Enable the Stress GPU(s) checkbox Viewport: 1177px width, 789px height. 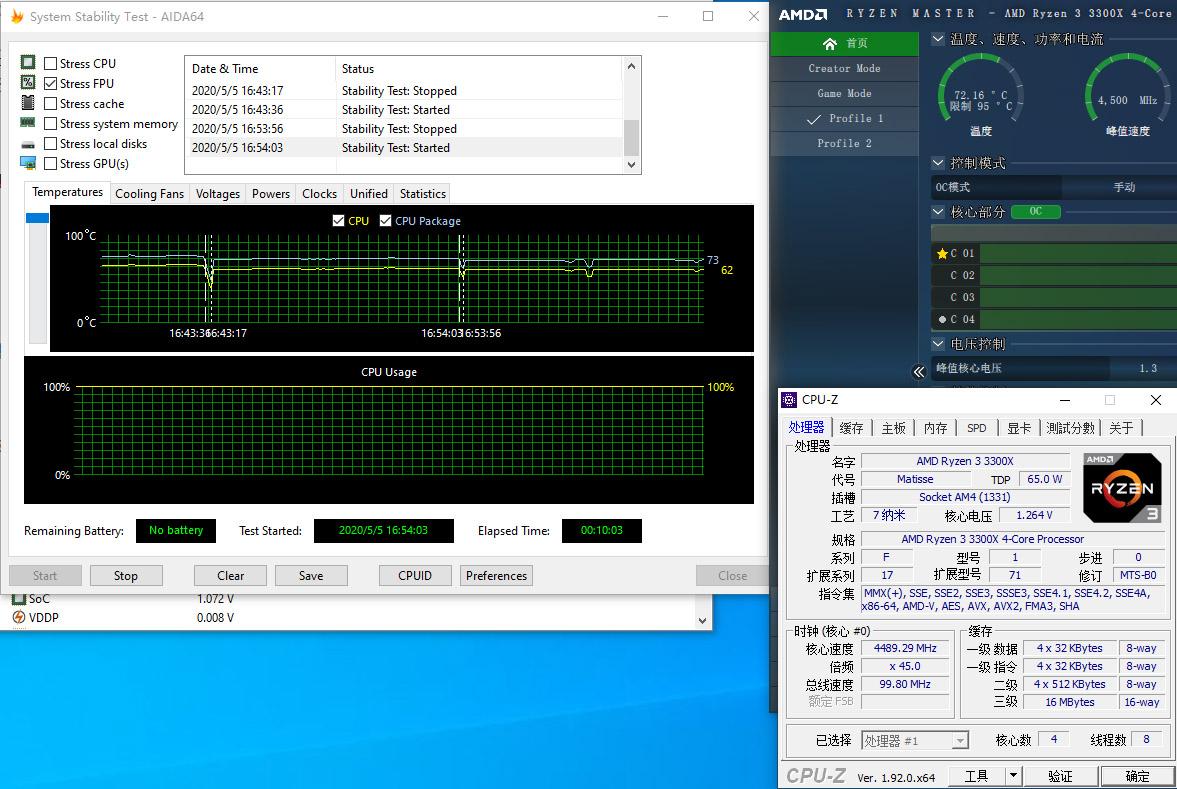click(x=51, y=164)
